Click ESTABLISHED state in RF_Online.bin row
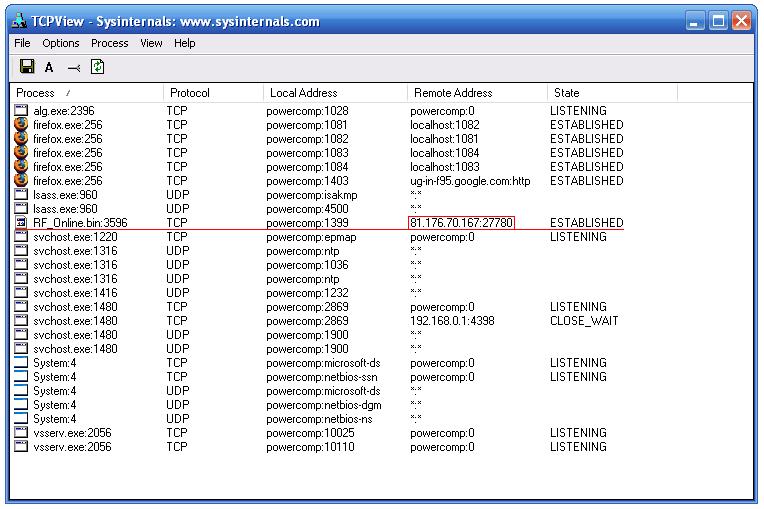 point(587,223)
